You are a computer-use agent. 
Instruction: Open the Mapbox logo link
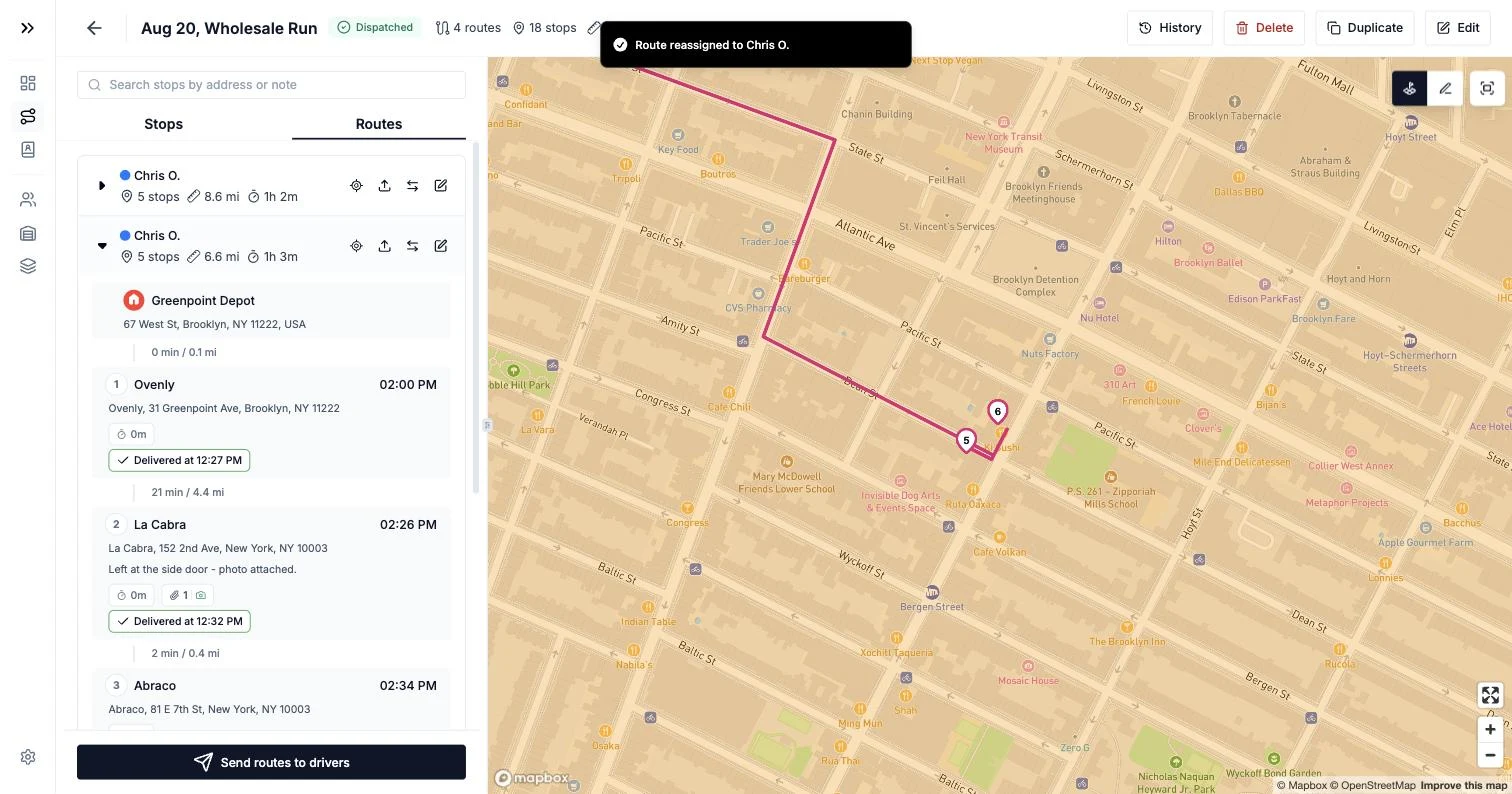click(x=533, y=778)
